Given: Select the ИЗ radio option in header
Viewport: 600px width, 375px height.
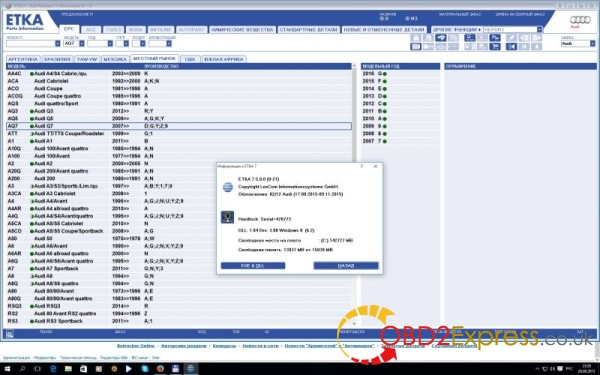Looking at the screenshot, I should [x=408, y=18].
